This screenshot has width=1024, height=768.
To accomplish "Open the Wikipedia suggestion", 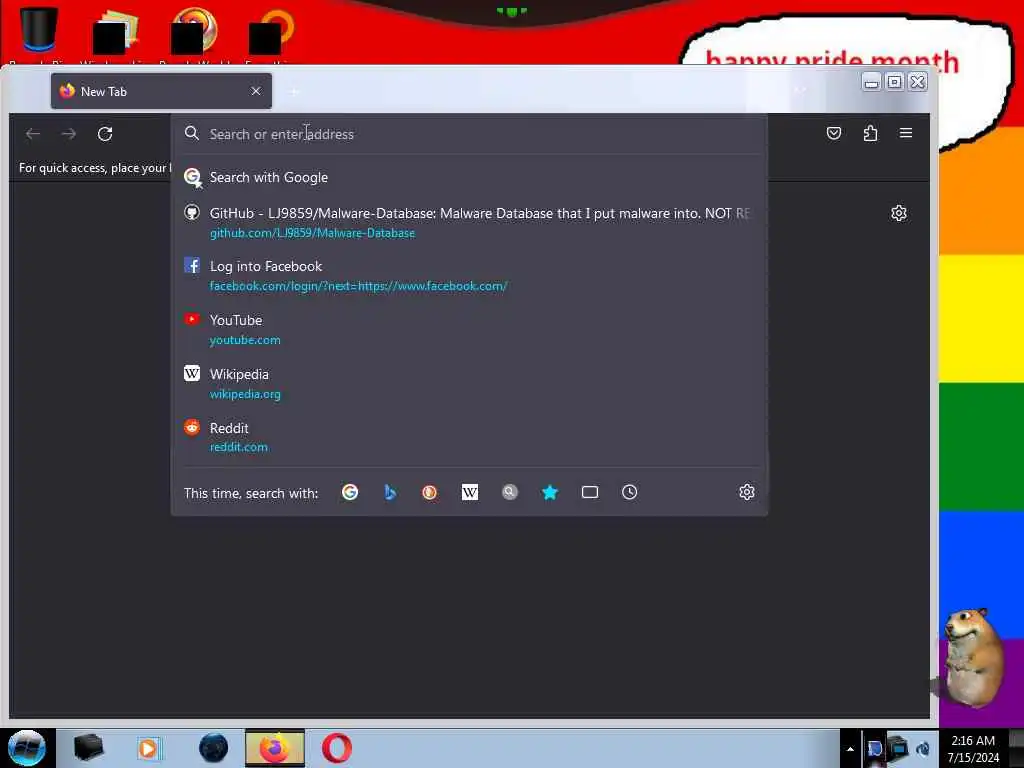I will pyautogui.click(x=469, y=383).
